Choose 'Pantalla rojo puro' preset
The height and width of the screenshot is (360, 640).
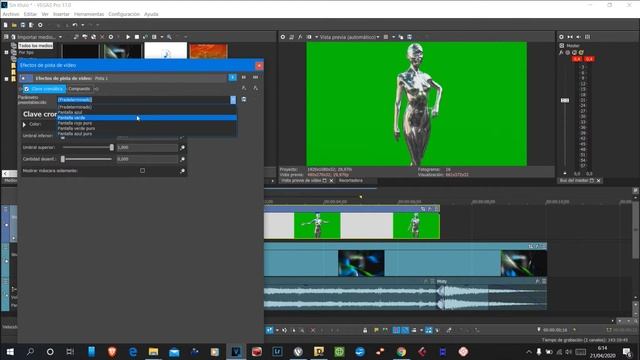(147, 123)
